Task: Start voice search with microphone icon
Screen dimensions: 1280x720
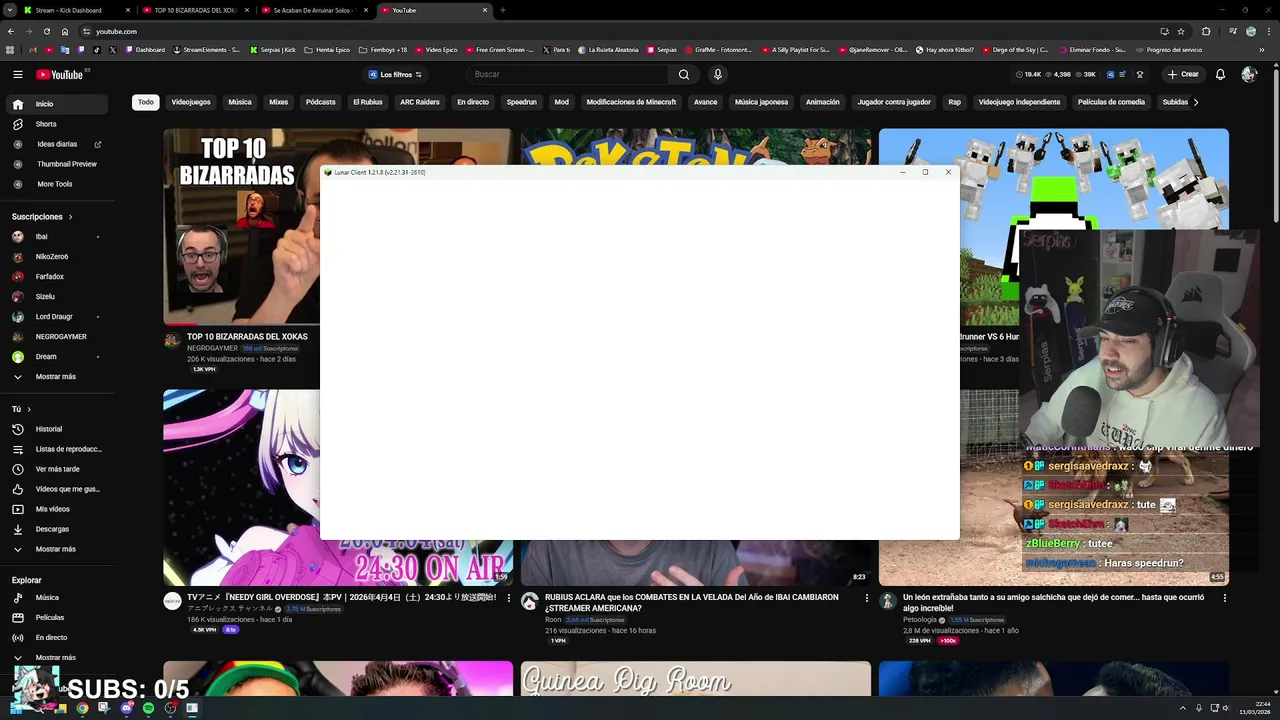Action: [717, 74]
